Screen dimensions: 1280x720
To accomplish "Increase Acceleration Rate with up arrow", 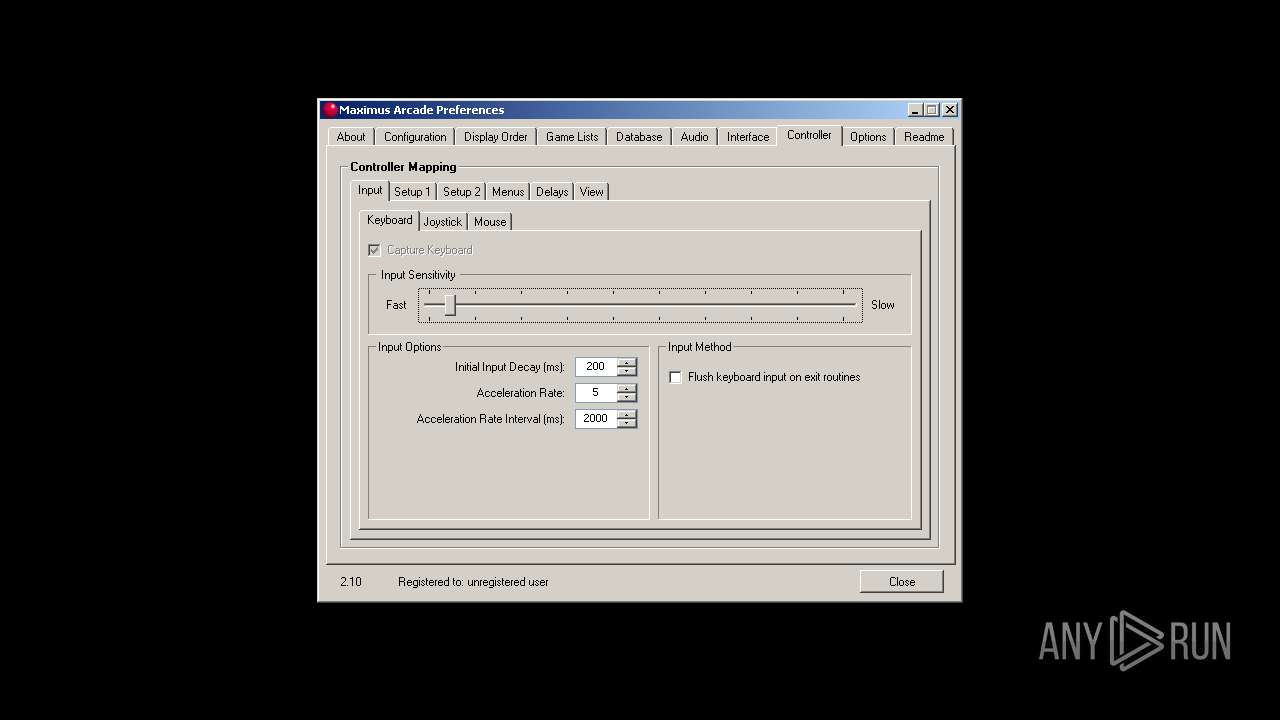I will (x=627, y=389).
